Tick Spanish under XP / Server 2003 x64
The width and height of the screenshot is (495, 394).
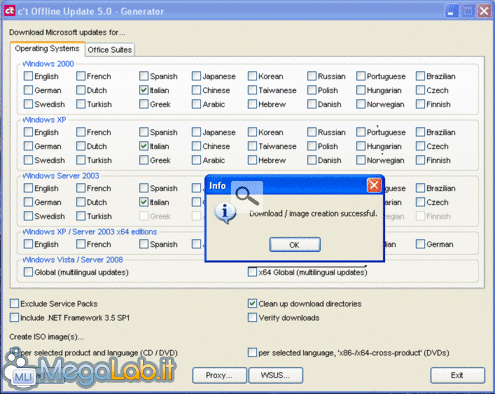[144, 244]
